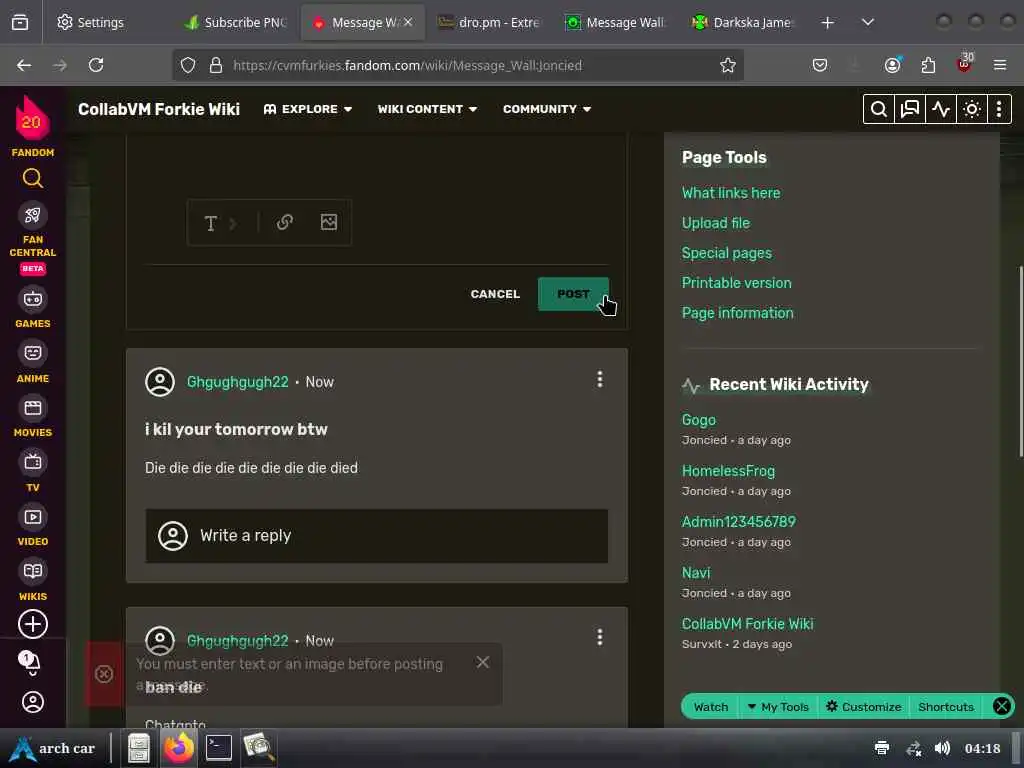This screenshot has height=768, width=1024.
Task: Switch to the Darkska James tab
Action: coord(743,22)
